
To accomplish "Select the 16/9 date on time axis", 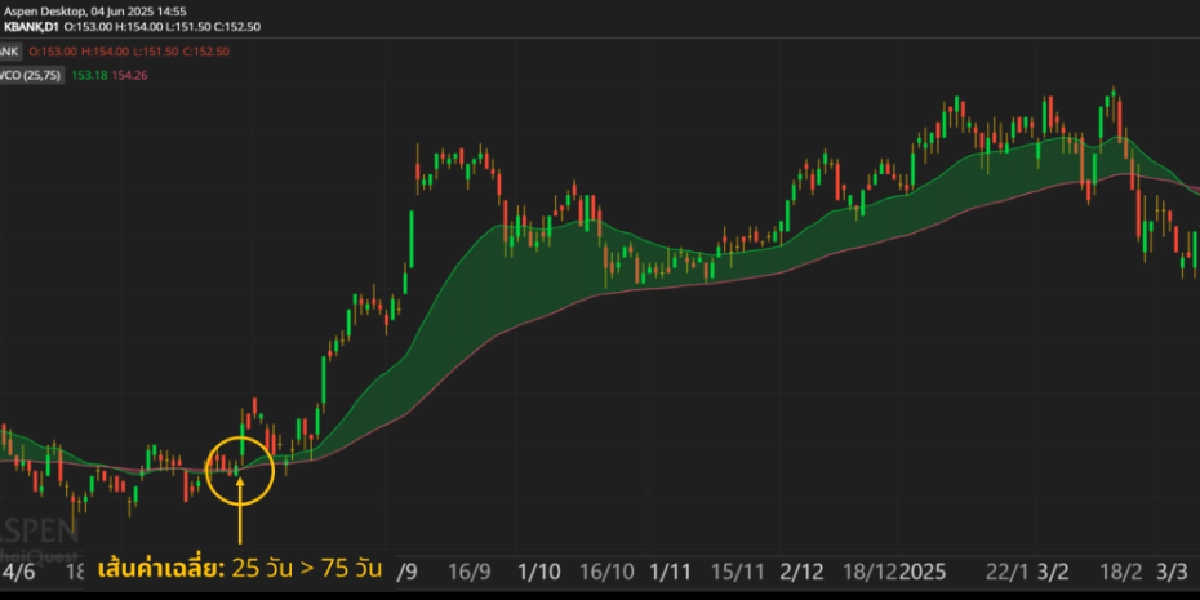I will (x=469, y=572).
